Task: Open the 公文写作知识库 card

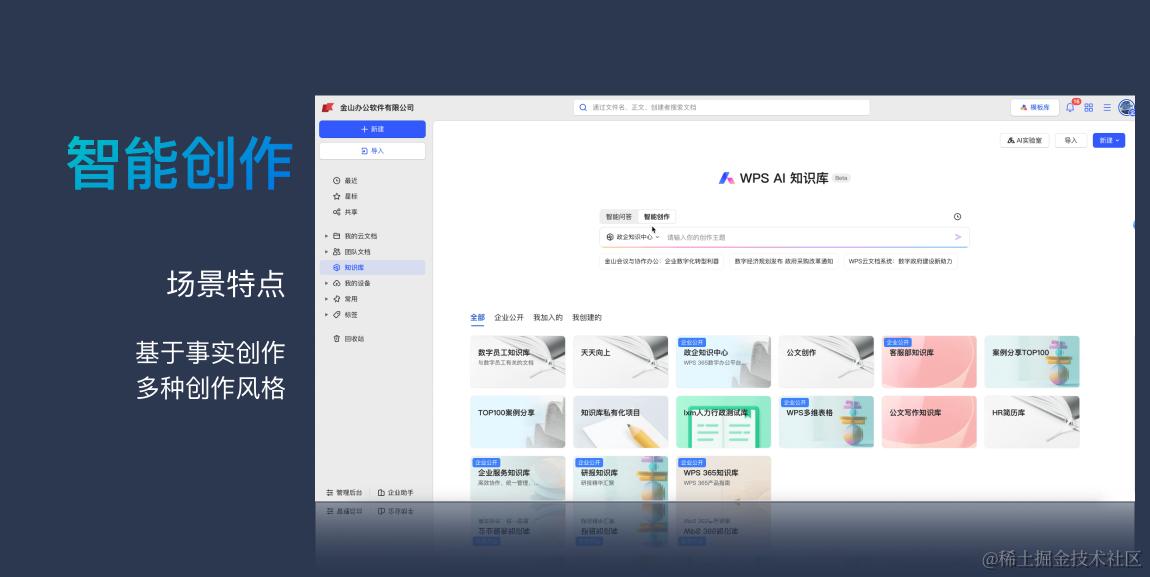Action: pyautogui.click(x=929, y=422)
